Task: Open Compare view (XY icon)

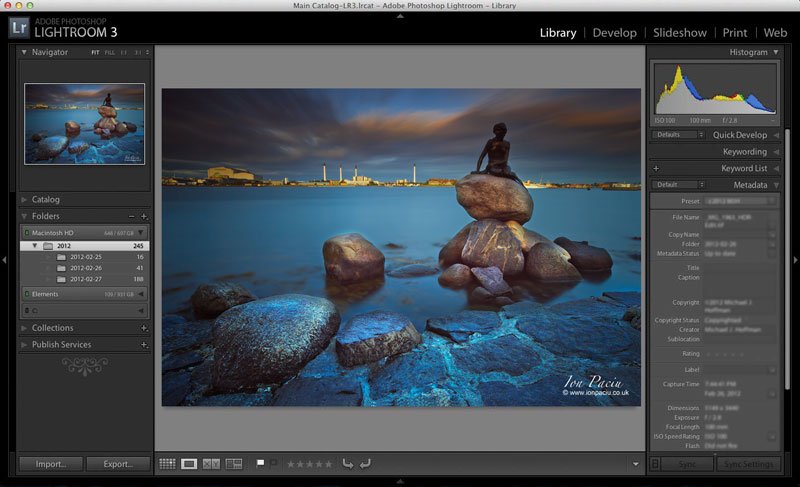Action: click(x=211, y=464)
